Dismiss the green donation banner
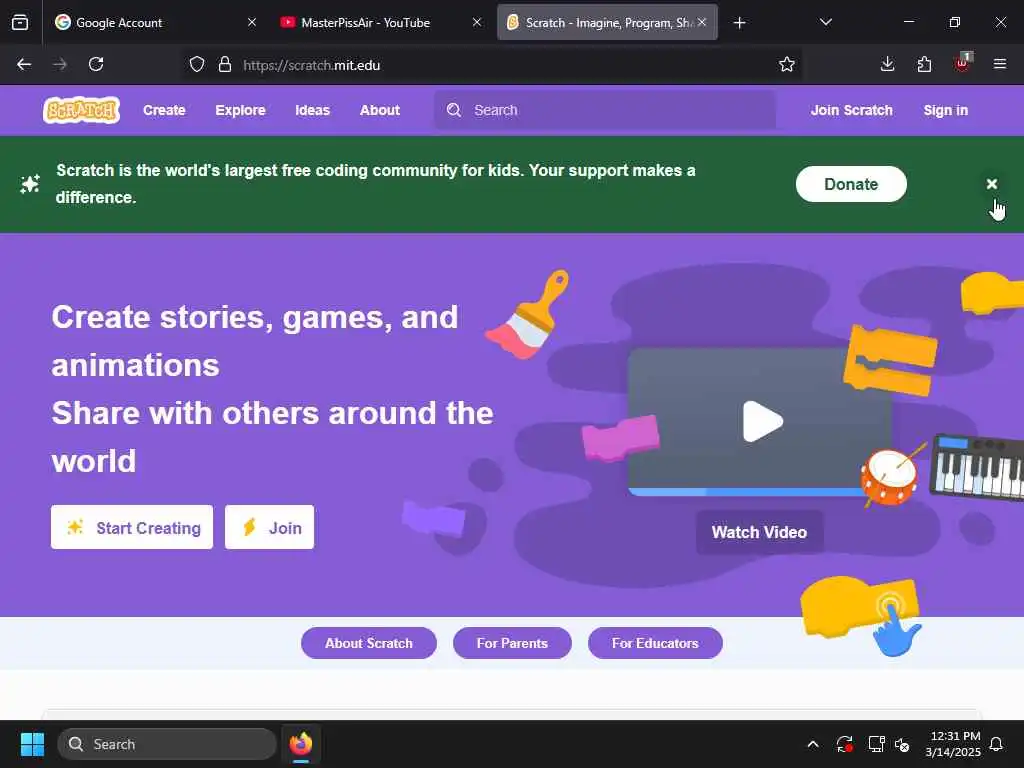 991,184
